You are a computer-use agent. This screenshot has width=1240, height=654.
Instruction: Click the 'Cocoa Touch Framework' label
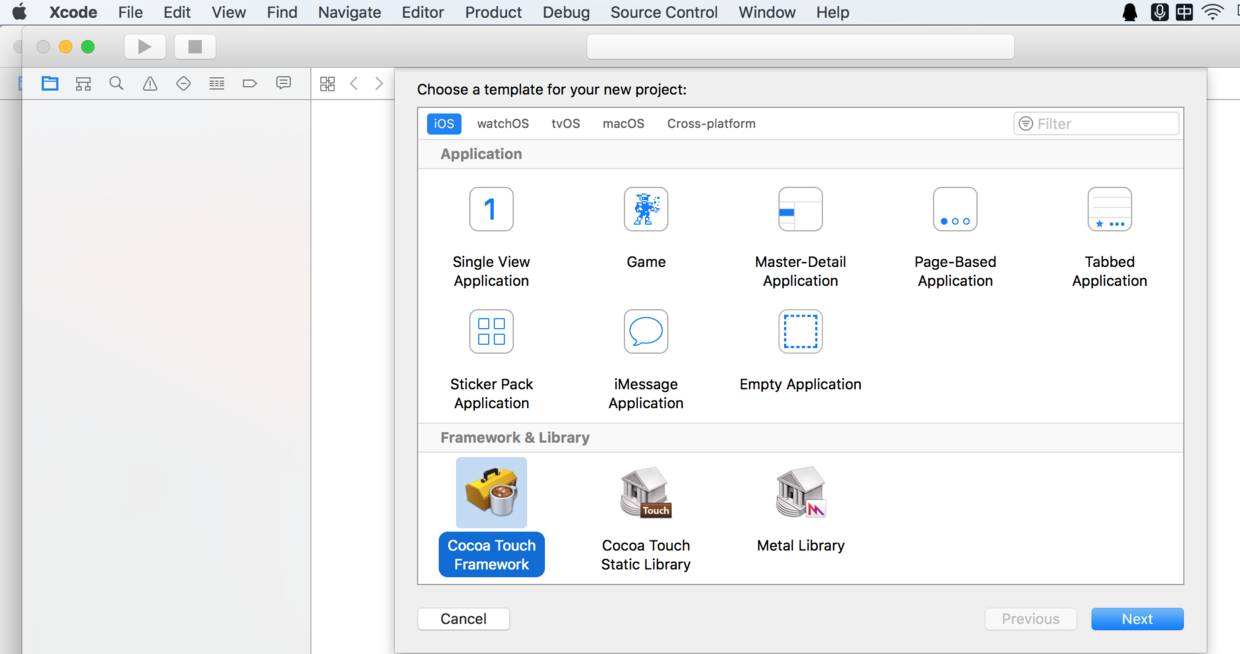tap(491, 555)
